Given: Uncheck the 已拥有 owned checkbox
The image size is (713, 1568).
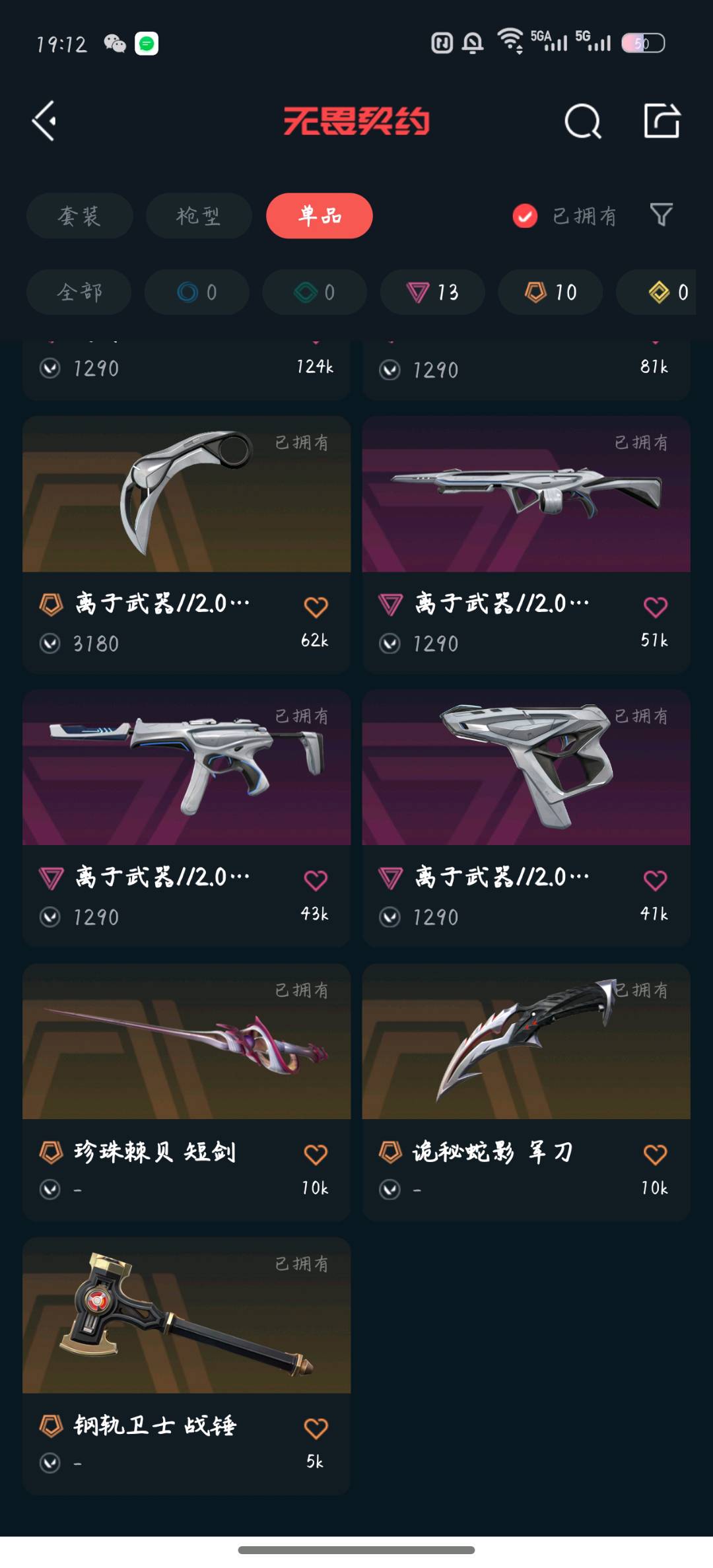Looking at the screenshot, I should coord(525,216).
